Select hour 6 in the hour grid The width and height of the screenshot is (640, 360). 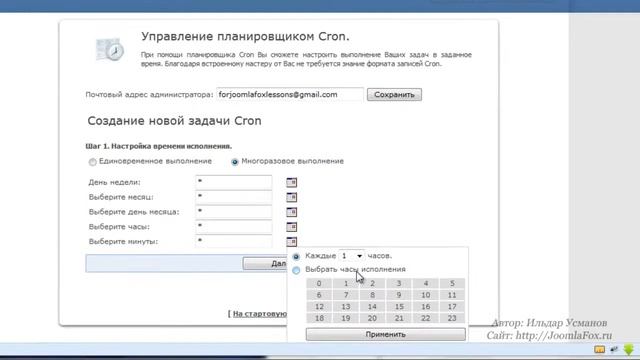[x=319, y=295]
